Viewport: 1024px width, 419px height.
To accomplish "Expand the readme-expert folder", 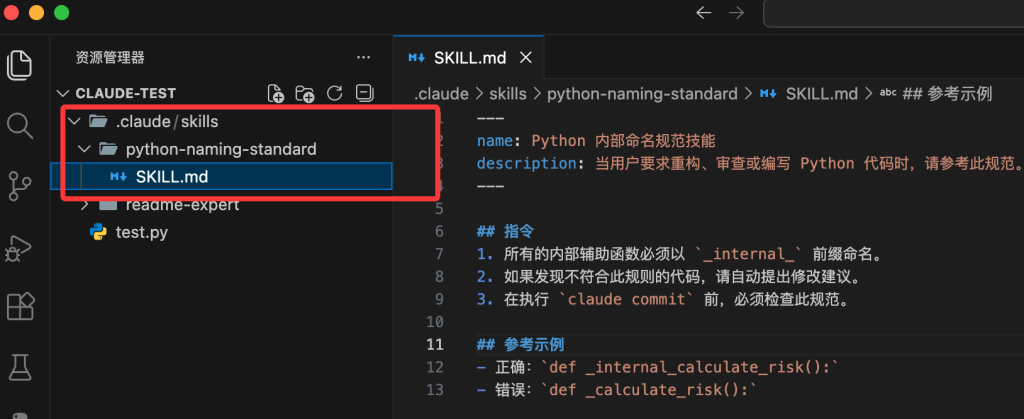I will coord(84,205).
